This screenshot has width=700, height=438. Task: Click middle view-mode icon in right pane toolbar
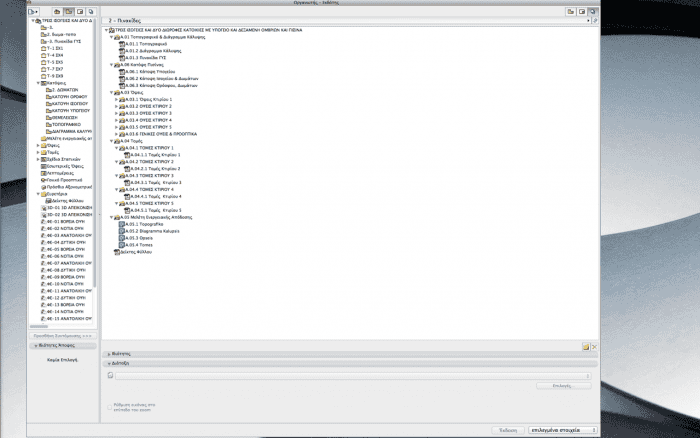(582, 12)
